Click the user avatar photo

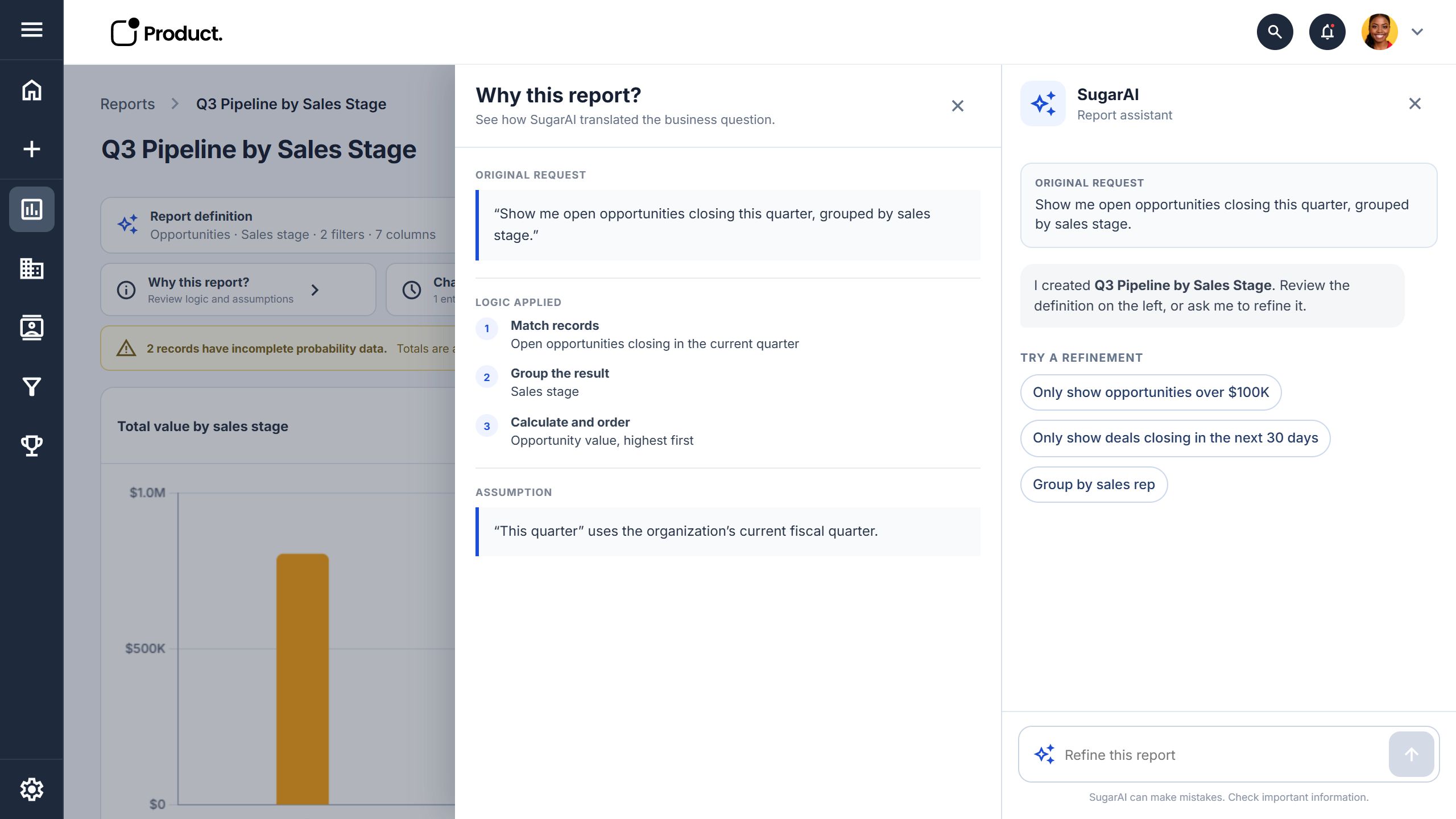coord(1379,32)
